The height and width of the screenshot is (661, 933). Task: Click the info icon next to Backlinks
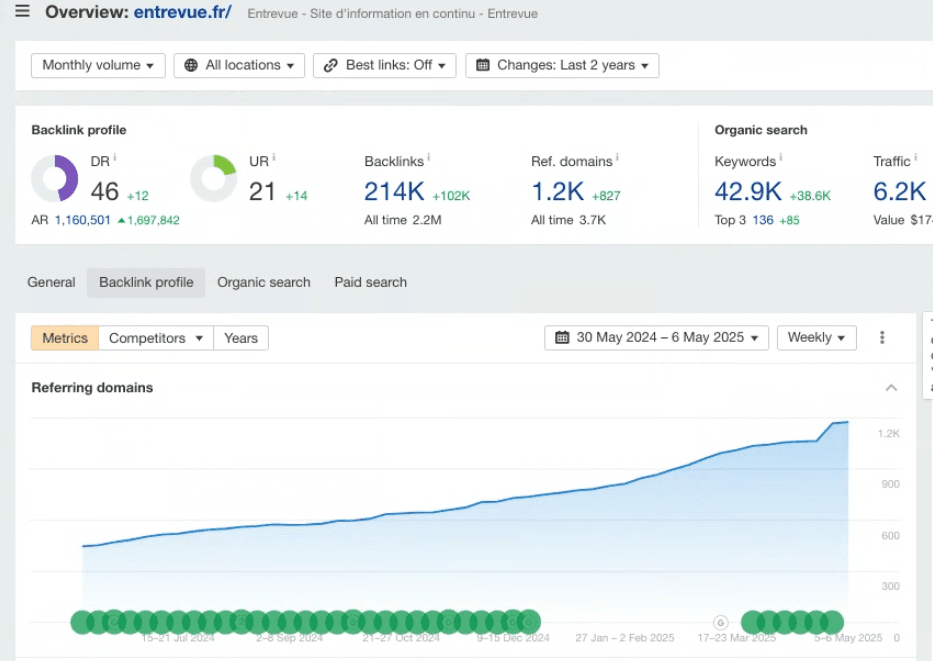(x=429, y=158)
